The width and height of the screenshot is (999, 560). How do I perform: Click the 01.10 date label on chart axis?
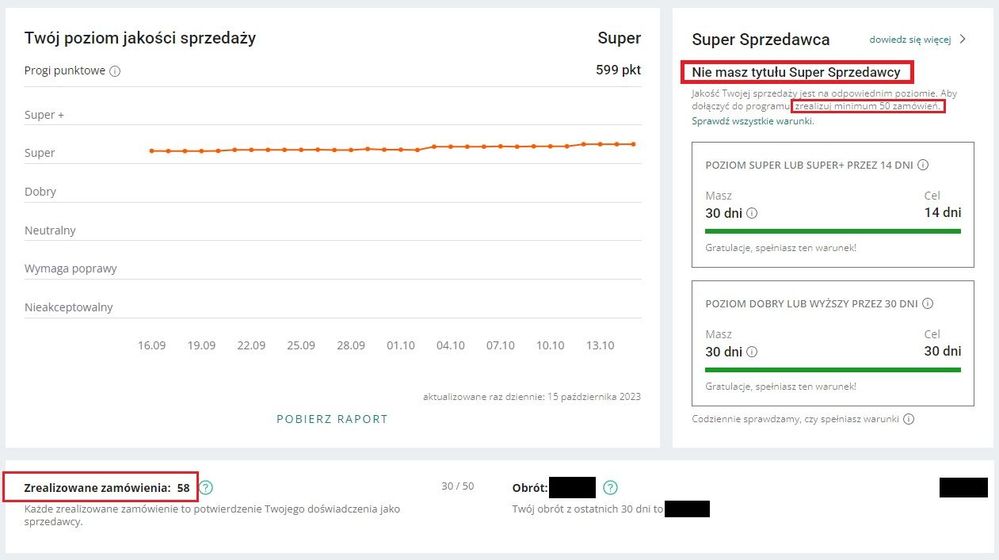[400, 345]
